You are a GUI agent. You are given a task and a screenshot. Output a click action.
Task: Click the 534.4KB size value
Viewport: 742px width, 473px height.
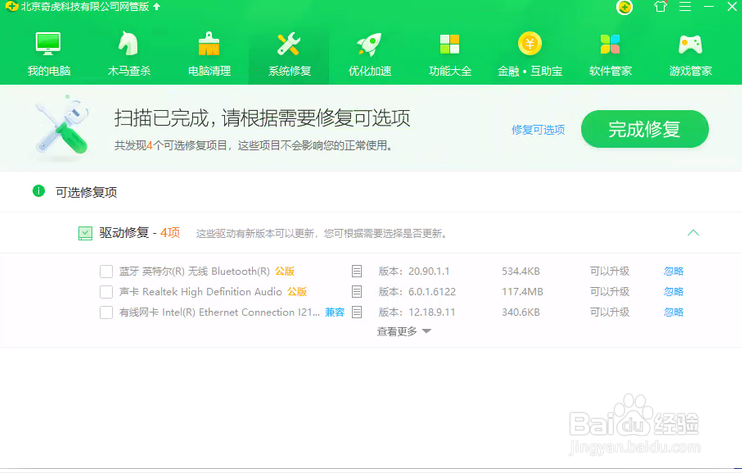pyautogui.click(x=521, y=271)
